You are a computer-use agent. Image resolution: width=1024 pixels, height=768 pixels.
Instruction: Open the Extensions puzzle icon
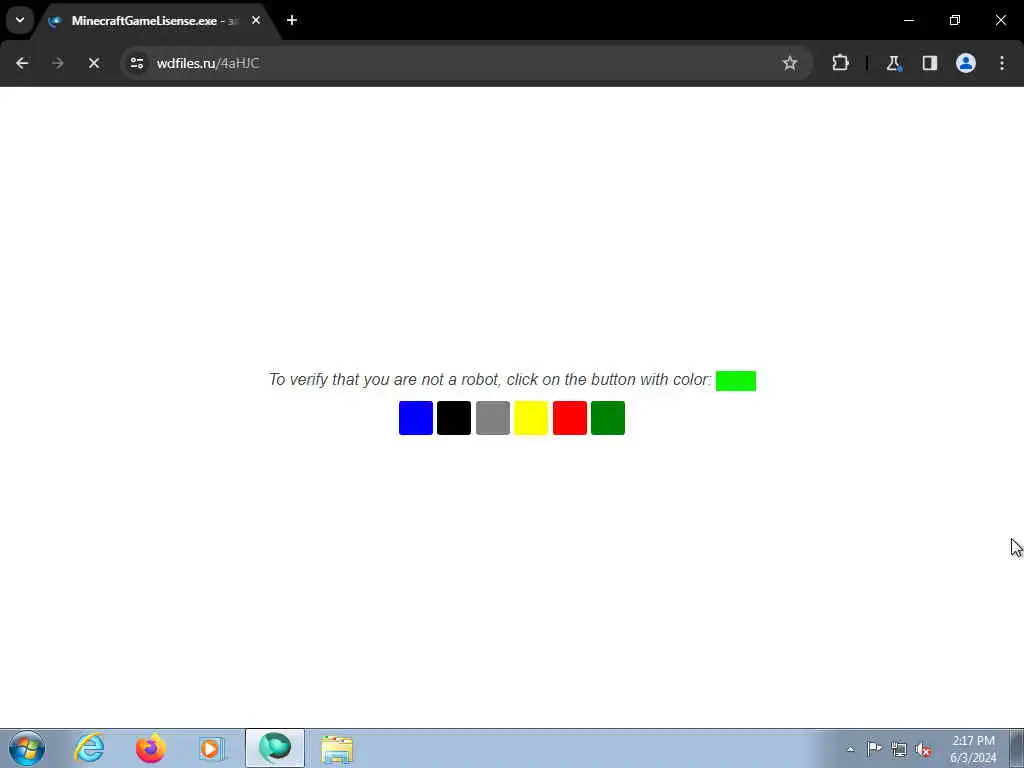tap(840, 63)
